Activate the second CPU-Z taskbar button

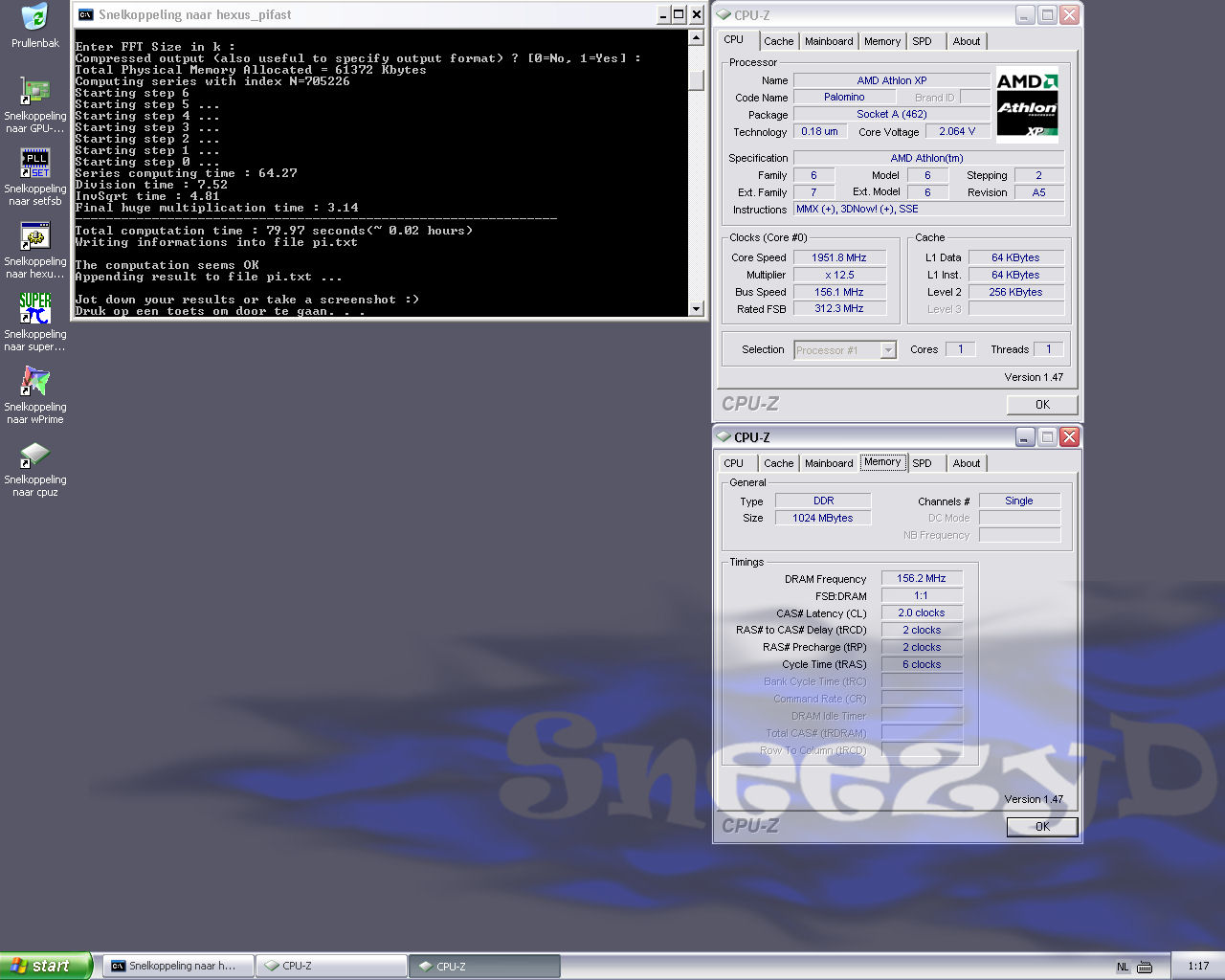tap(485, 966)
